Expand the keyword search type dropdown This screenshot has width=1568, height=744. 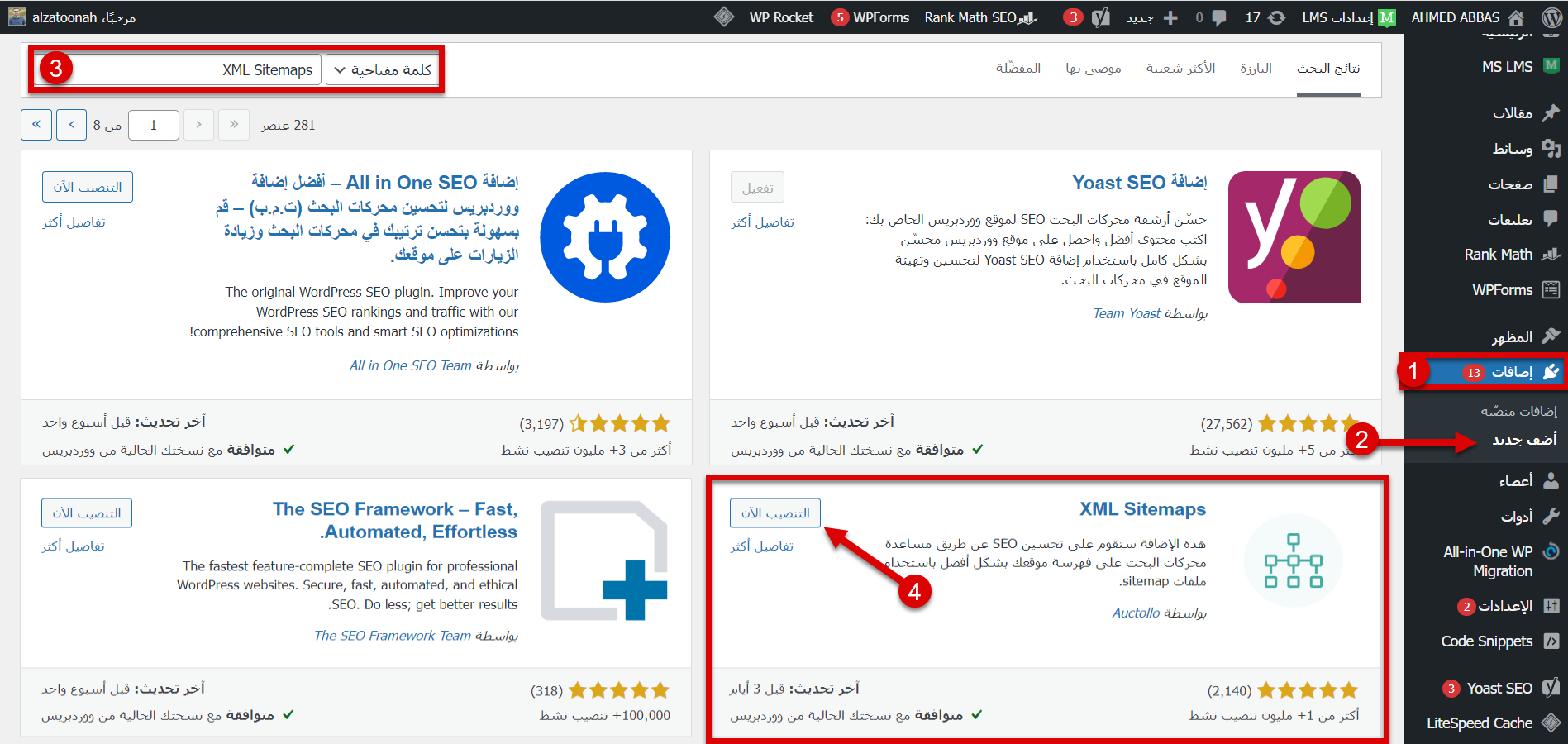click(x=383, y=70)
